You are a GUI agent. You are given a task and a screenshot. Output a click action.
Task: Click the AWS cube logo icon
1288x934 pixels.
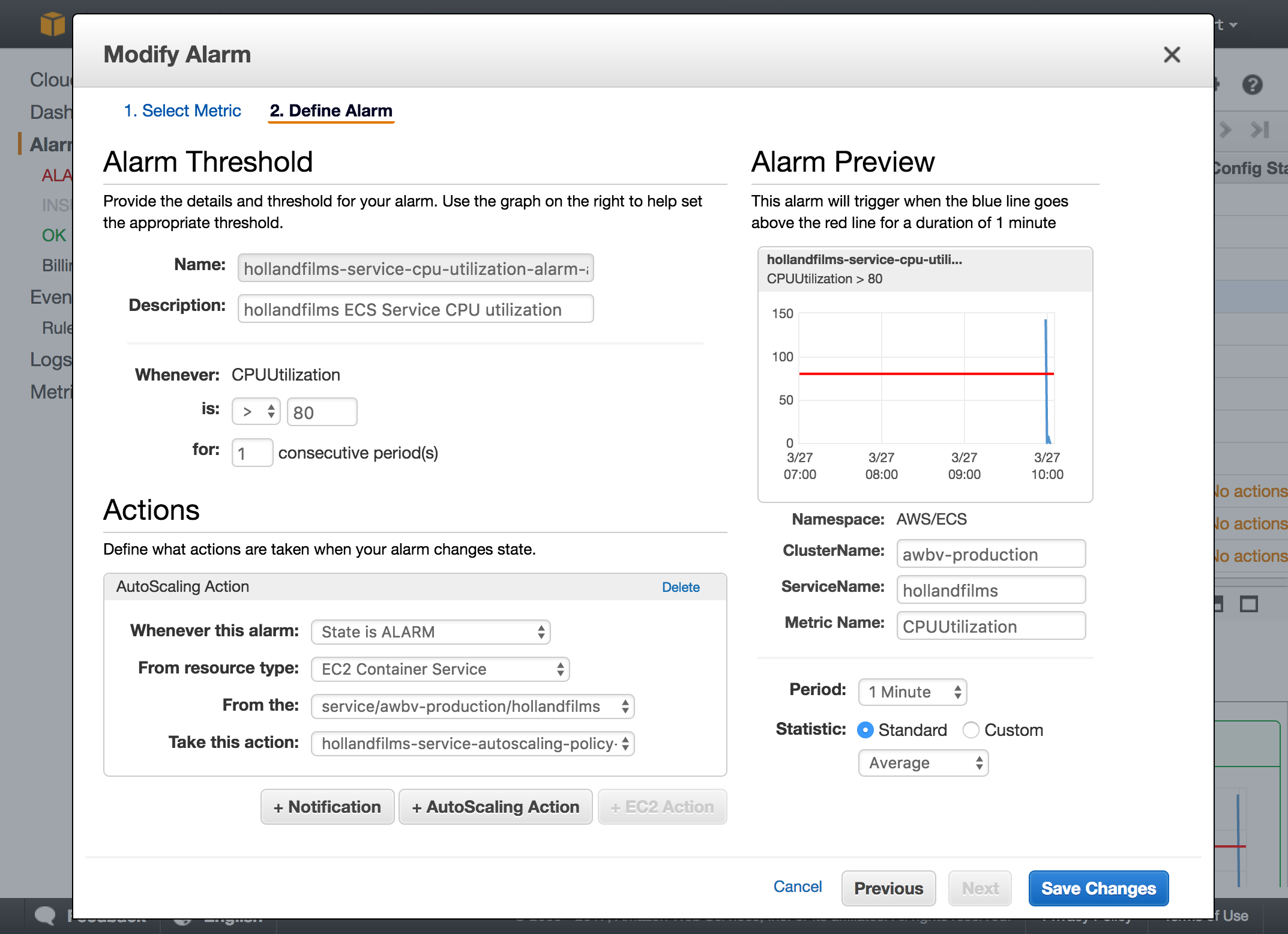point(53,25)
